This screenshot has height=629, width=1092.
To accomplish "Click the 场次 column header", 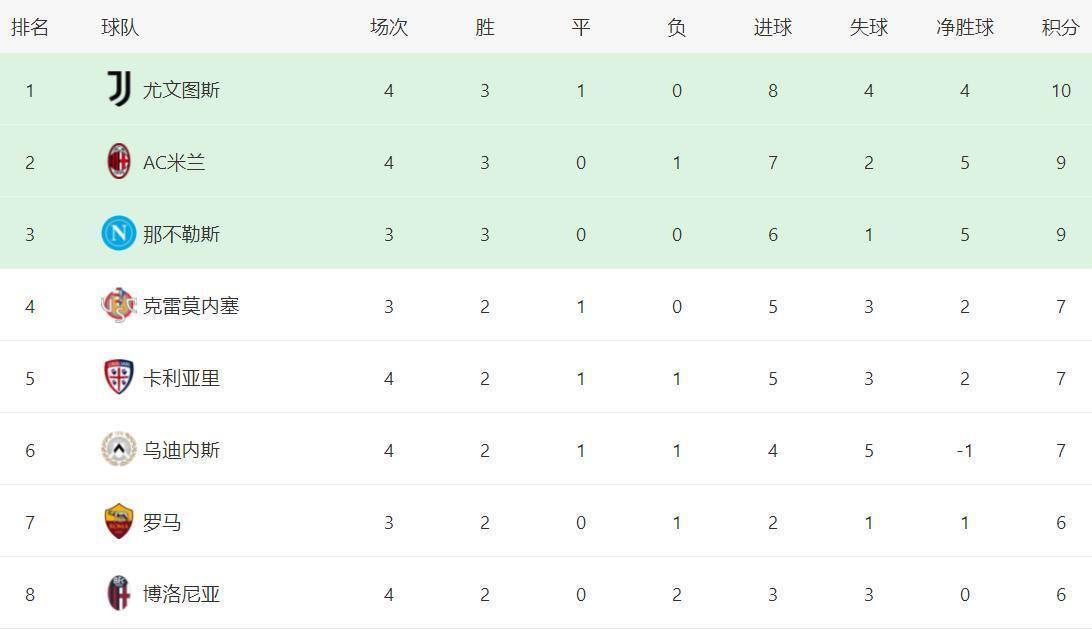I will [x=388, y=28].
